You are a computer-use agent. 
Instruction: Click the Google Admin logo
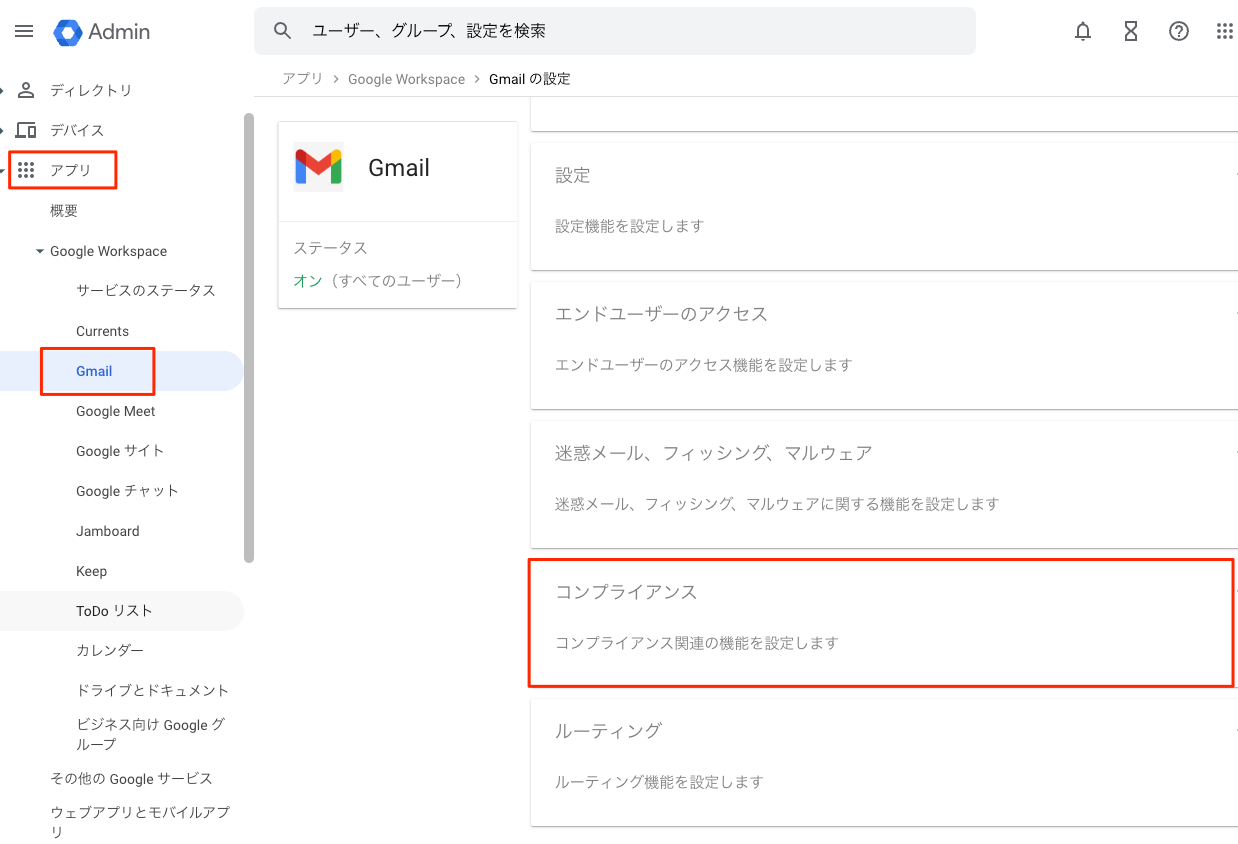pos(102,32)
